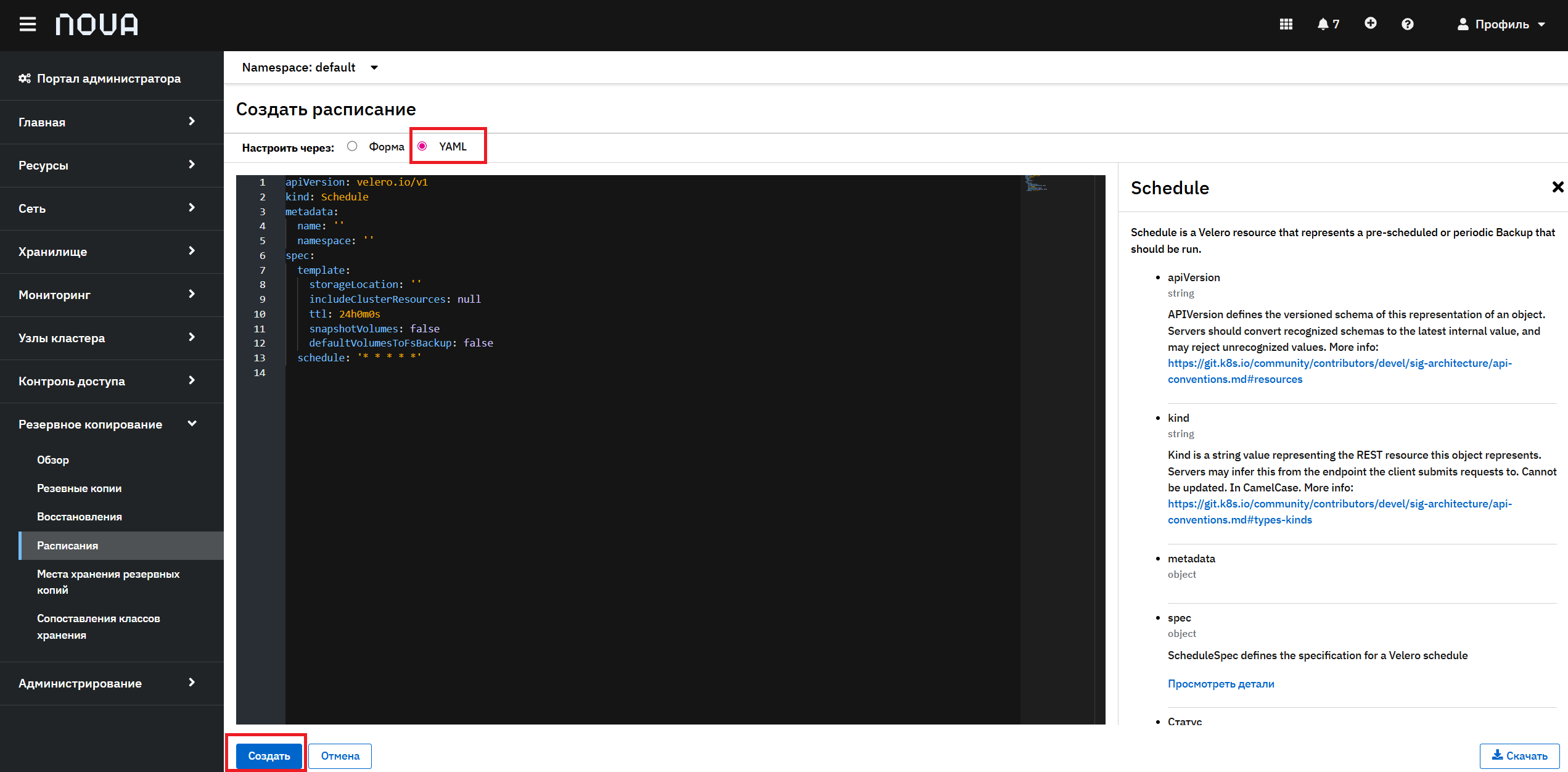Screen dimensions: 1568x772
Task: Open Места хранения резервных копий
Action: pos(109,582)
